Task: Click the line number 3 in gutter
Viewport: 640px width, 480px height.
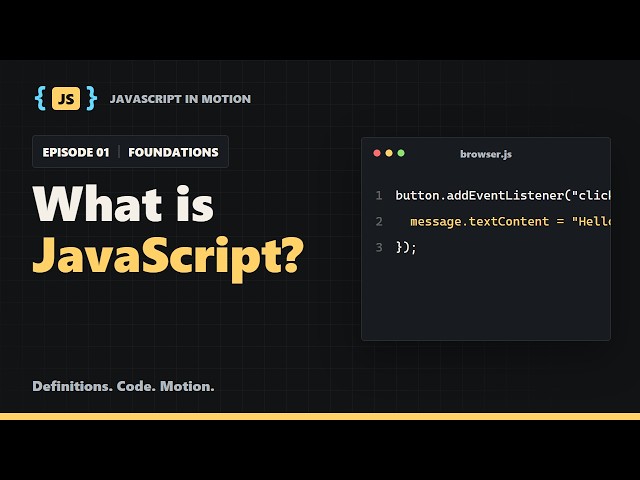Action: [379, 247]
